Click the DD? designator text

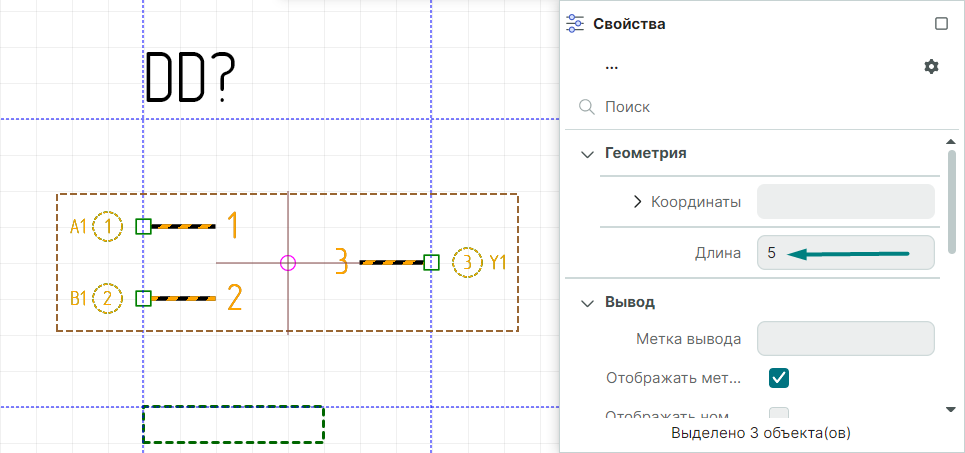(x=191, y=77)
